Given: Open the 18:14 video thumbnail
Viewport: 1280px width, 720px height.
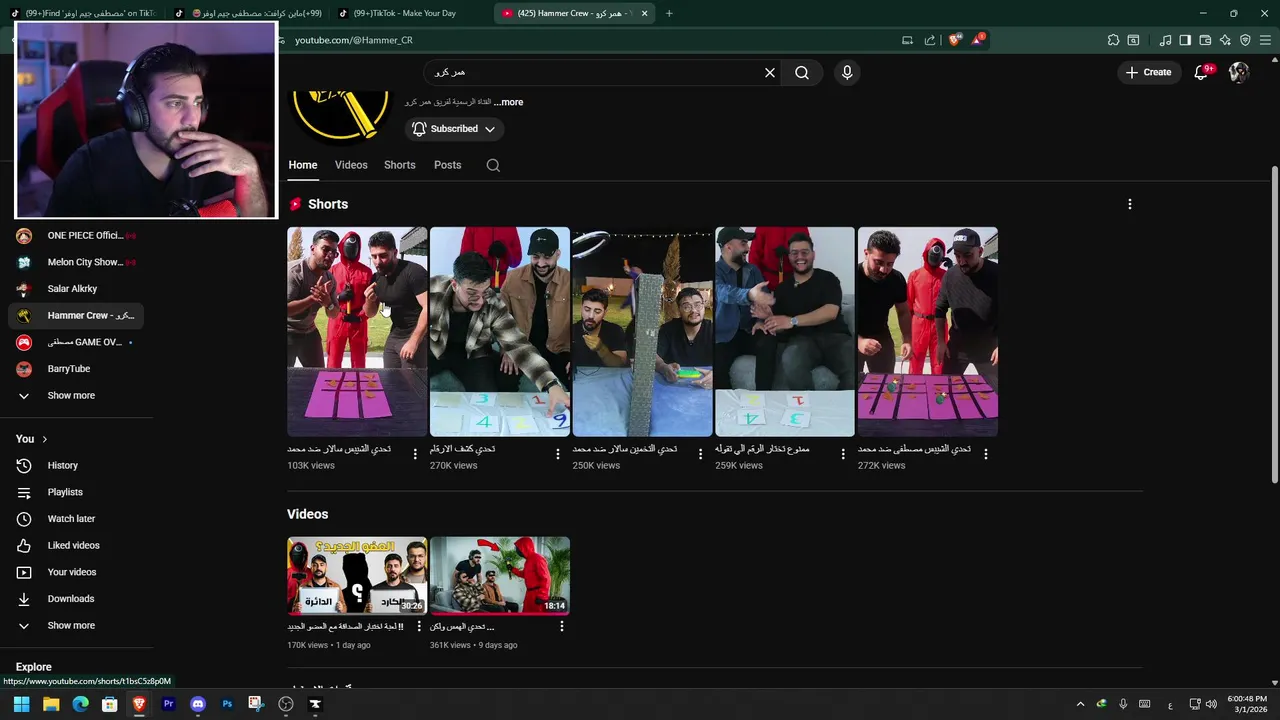Looking at the screenshot, I should 500,575.
